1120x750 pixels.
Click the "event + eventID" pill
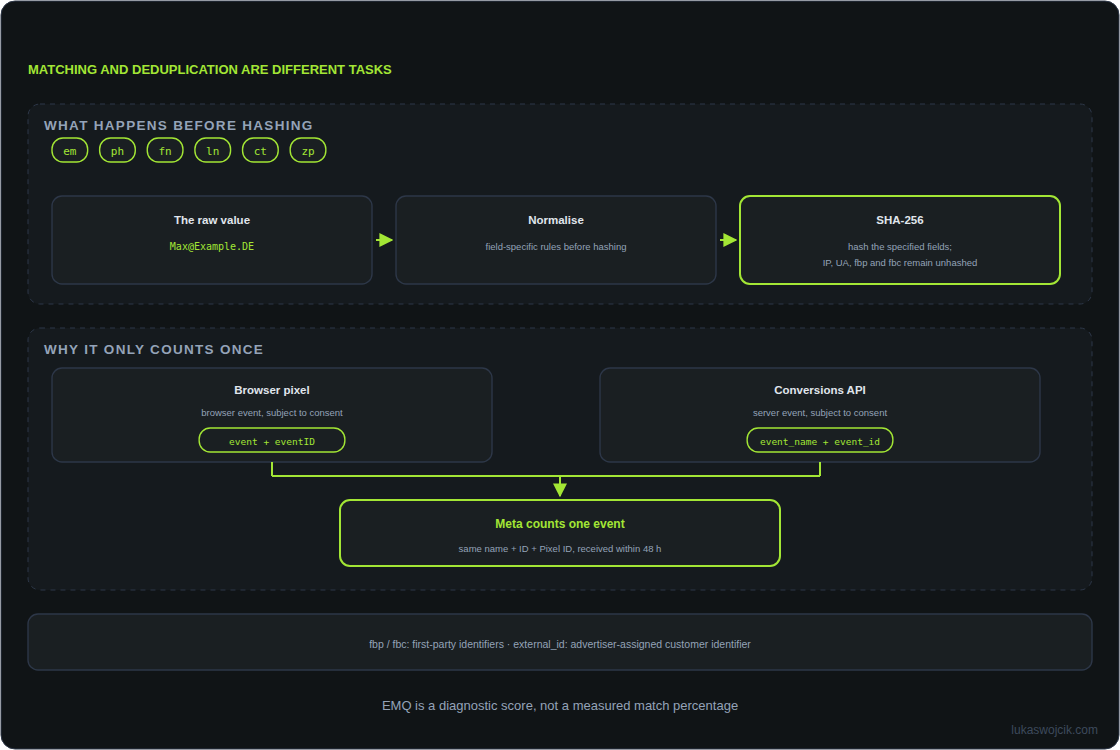pos(272,441)
